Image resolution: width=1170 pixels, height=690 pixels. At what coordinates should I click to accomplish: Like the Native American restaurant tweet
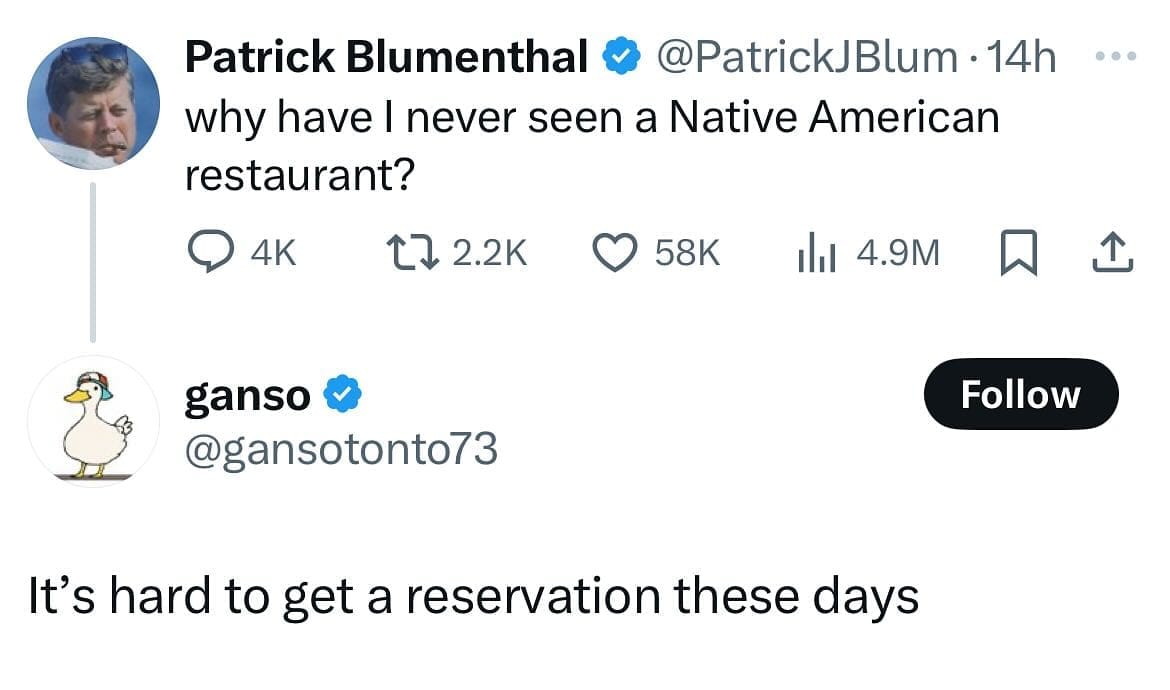[617, 253]
